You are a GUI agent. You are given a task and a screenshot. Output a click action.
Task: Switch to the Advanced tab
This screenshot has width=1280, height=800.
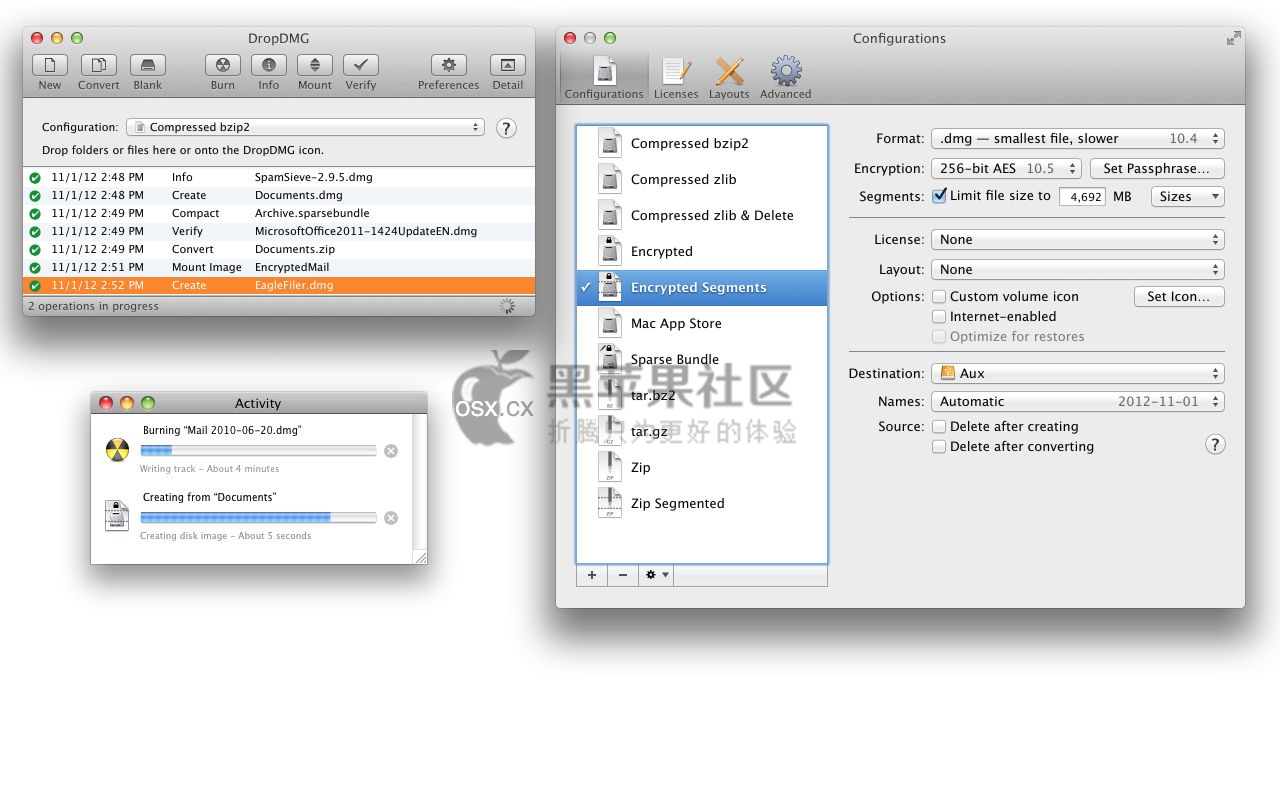click(x=786, y=78)
